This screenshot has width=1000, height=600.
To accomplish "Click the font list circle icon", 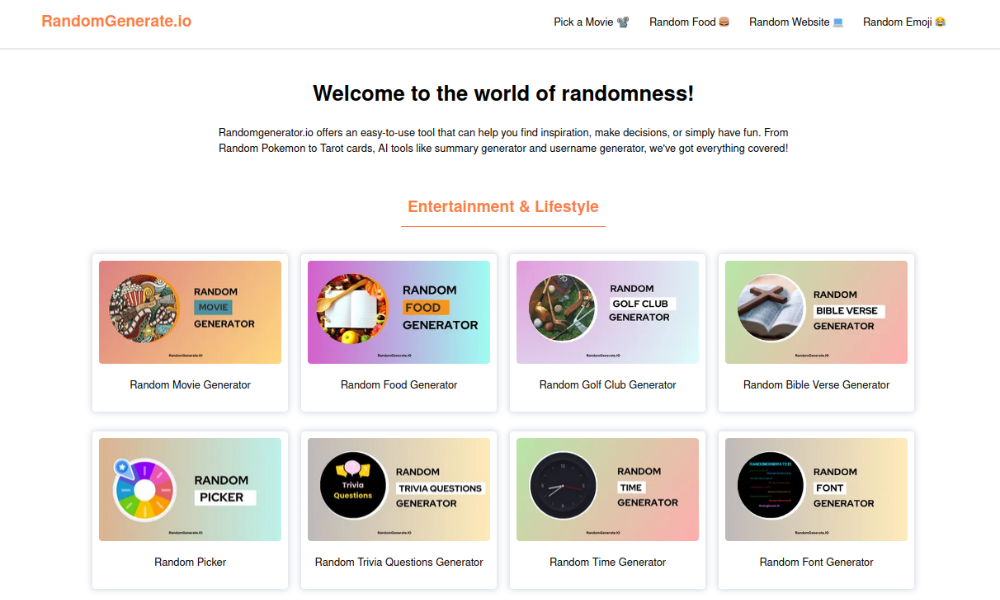I will point(771,487).
